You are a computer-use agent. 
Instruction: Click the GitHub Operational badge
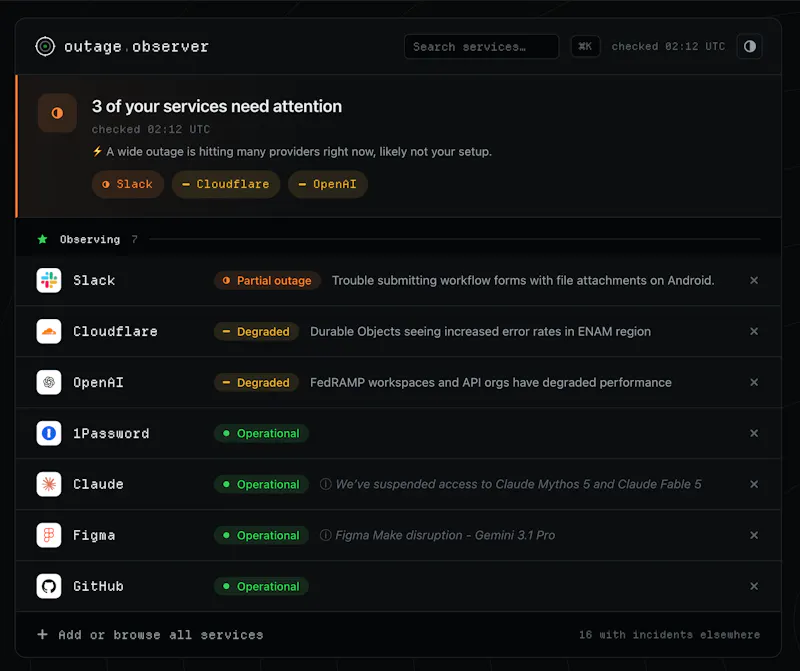pyautogui.click(x=261, y=586)
